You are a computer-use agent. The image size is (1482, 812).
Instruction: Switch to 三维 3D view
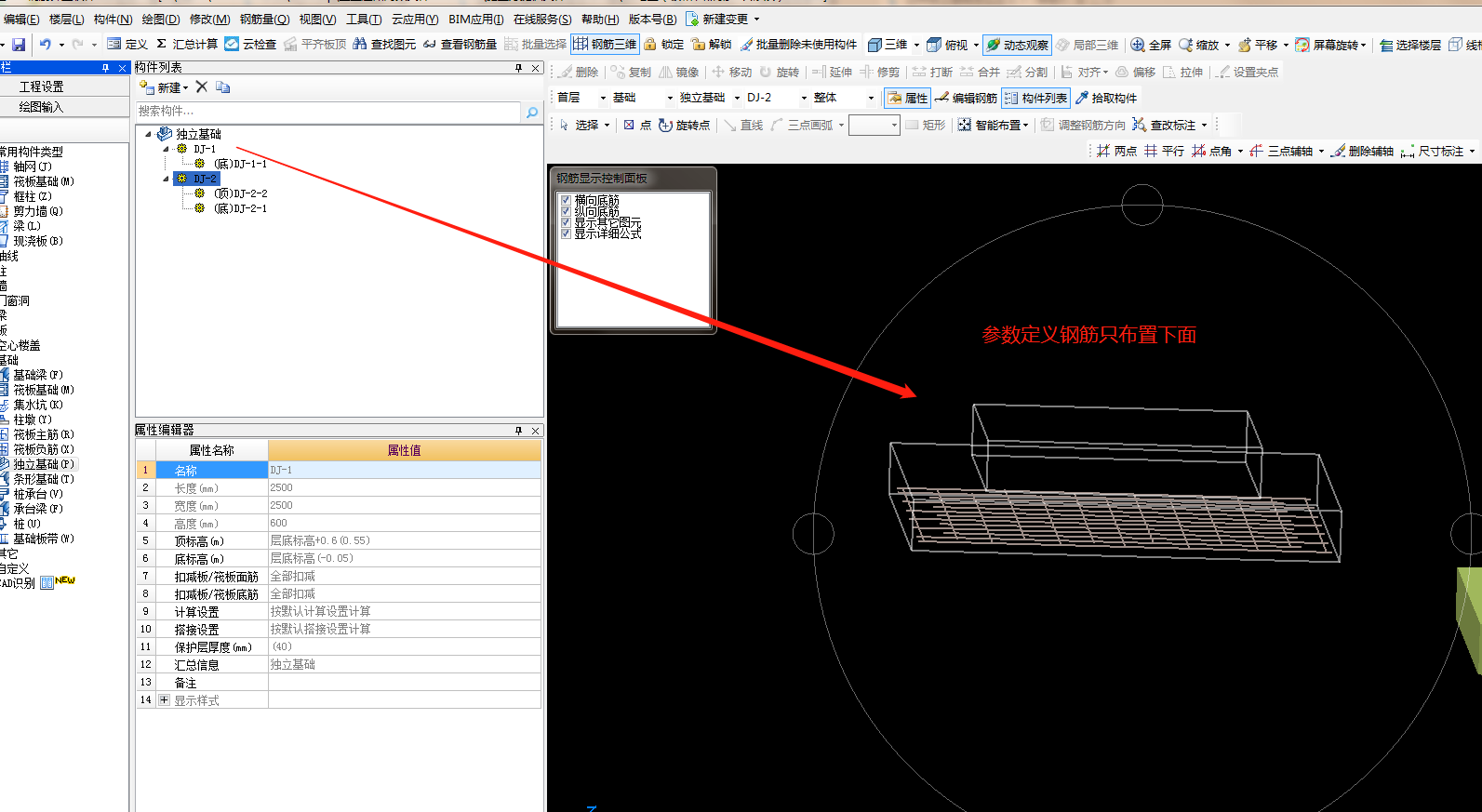click(888, 44)
